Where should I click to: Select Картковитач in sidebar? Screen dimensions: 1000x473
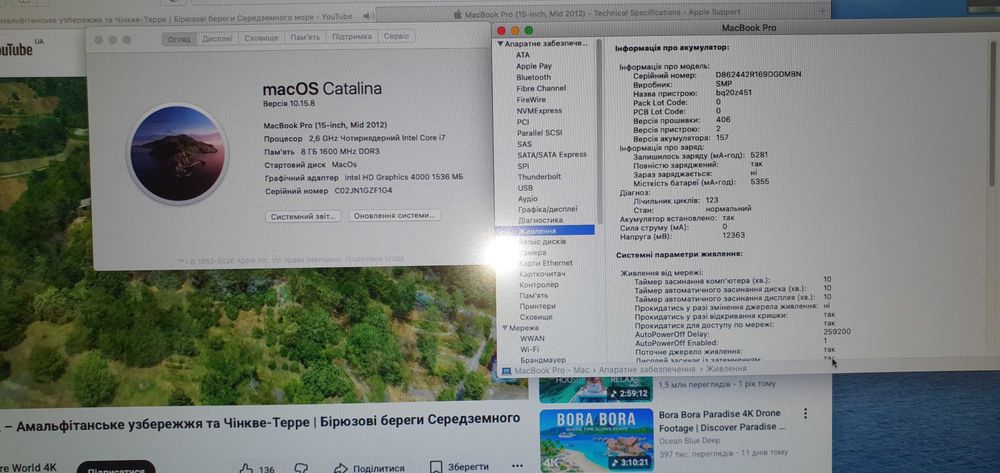click(x=543, y=273)
